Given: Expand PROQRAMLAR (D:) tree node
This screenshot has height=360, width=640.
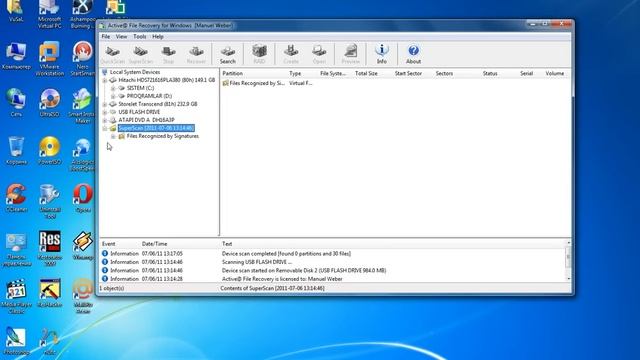Looking at the screenshot, I should click(x=113, y=96).
